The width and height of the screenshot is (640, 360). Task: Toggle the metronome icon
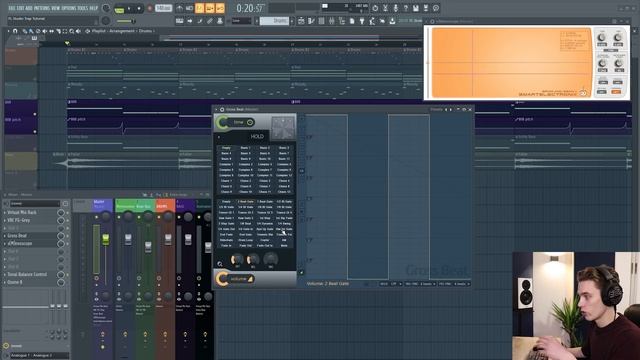tap(180, 8)
